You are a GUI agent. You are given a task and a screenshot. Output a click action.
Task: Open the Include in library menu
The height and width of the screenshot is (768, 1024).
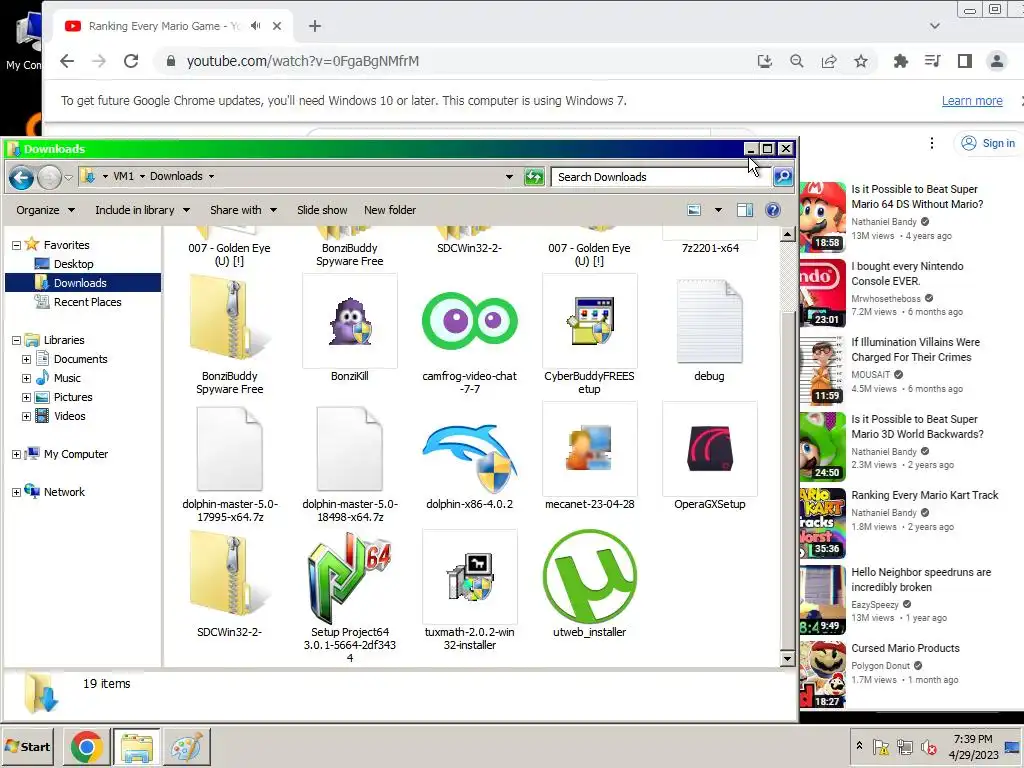142,210
